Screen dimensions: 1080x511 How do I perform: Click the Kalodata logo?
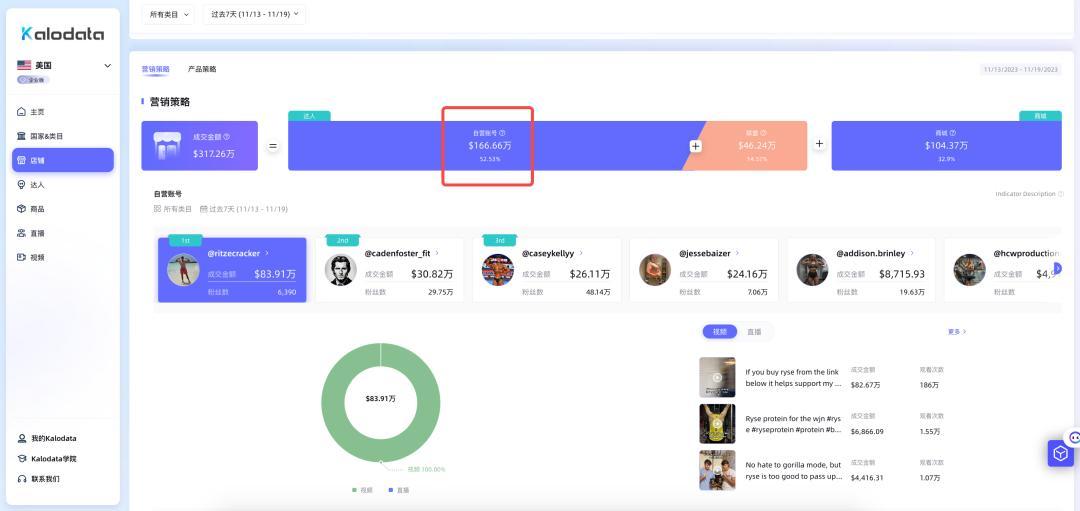coord(62,33)
